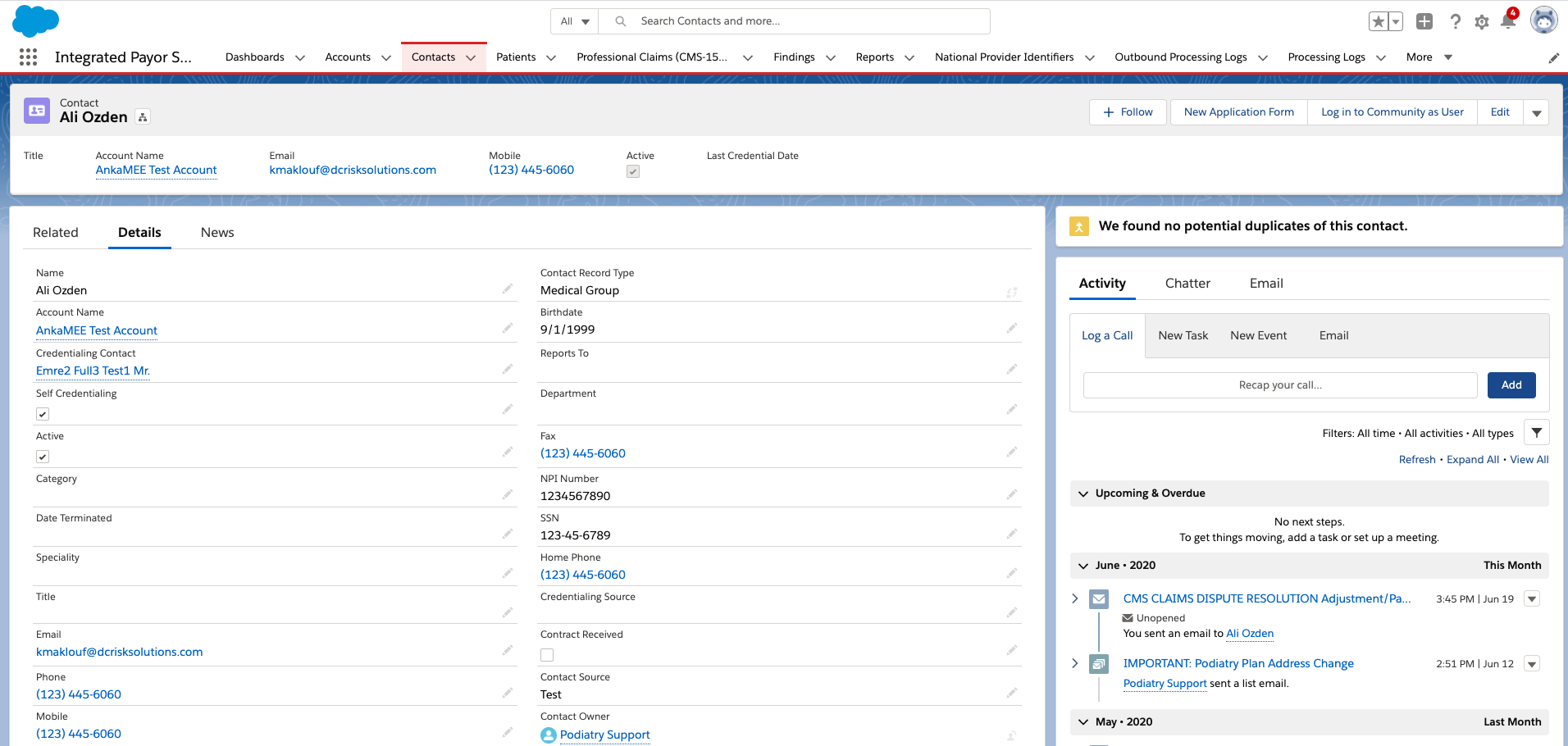
Task: Click the Follow button
Action: pyautogui.click(x=1128, y=112)
